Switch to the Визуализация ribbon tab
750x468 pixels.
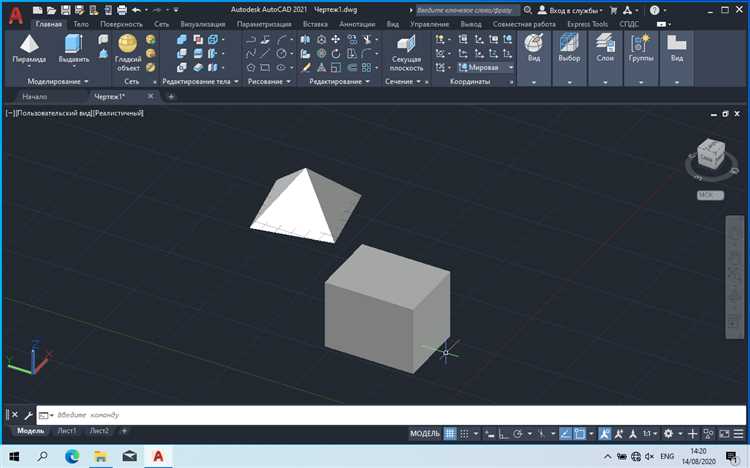pyautogui.click(x=203, y=24)
